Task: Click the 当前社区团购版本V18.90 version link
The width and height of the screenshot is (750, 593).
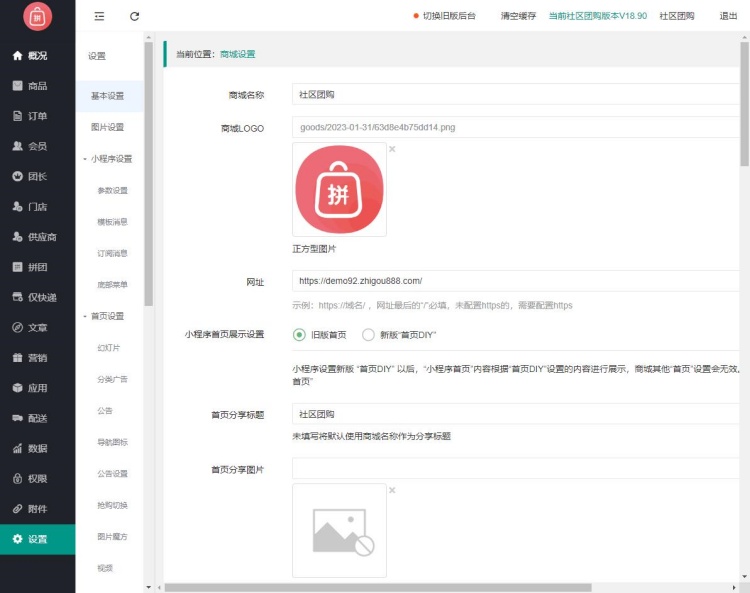Action: point(597,16)
